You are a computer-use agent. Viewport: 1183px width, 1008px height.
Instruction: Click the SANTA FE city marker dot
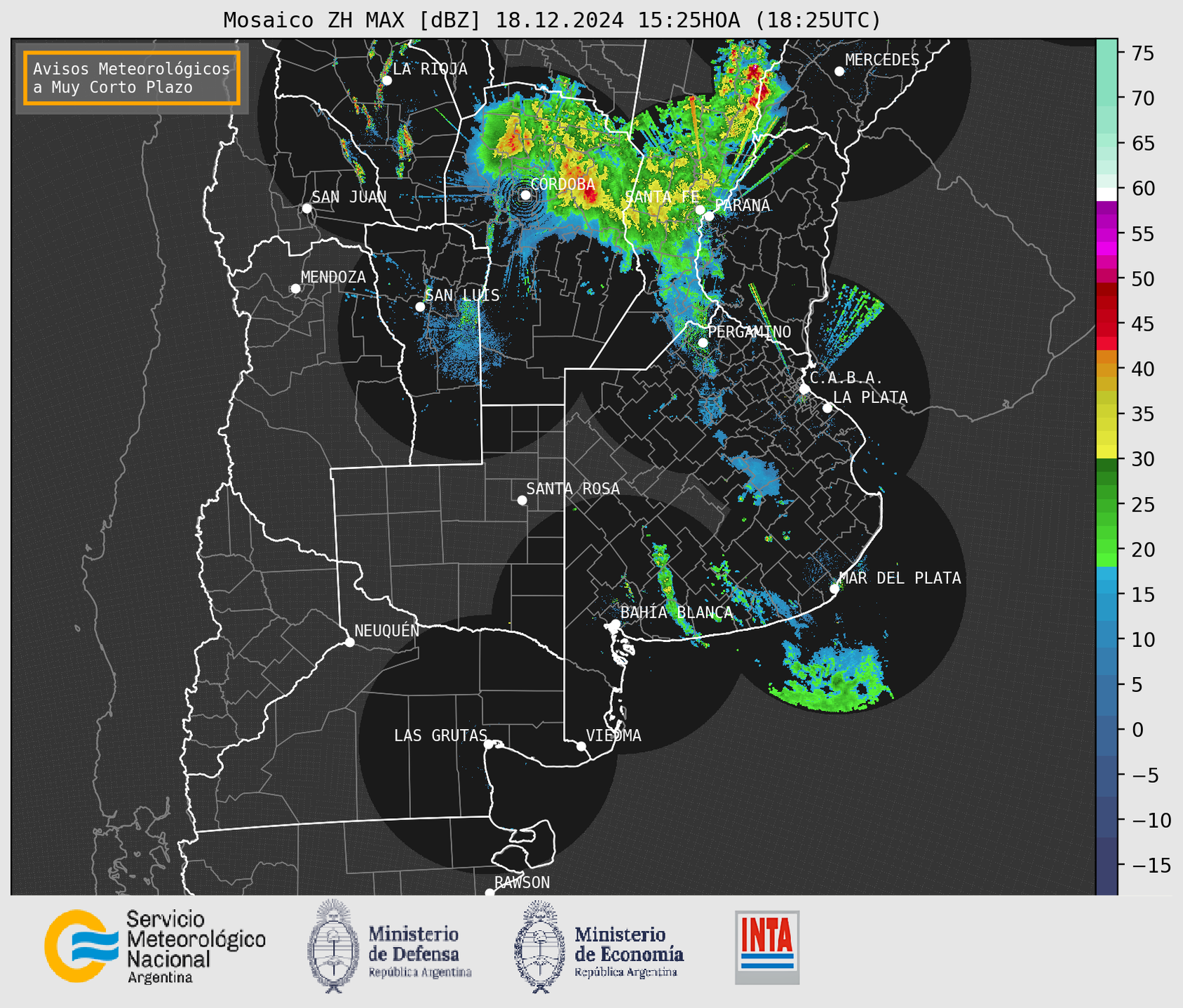(700, 210)
